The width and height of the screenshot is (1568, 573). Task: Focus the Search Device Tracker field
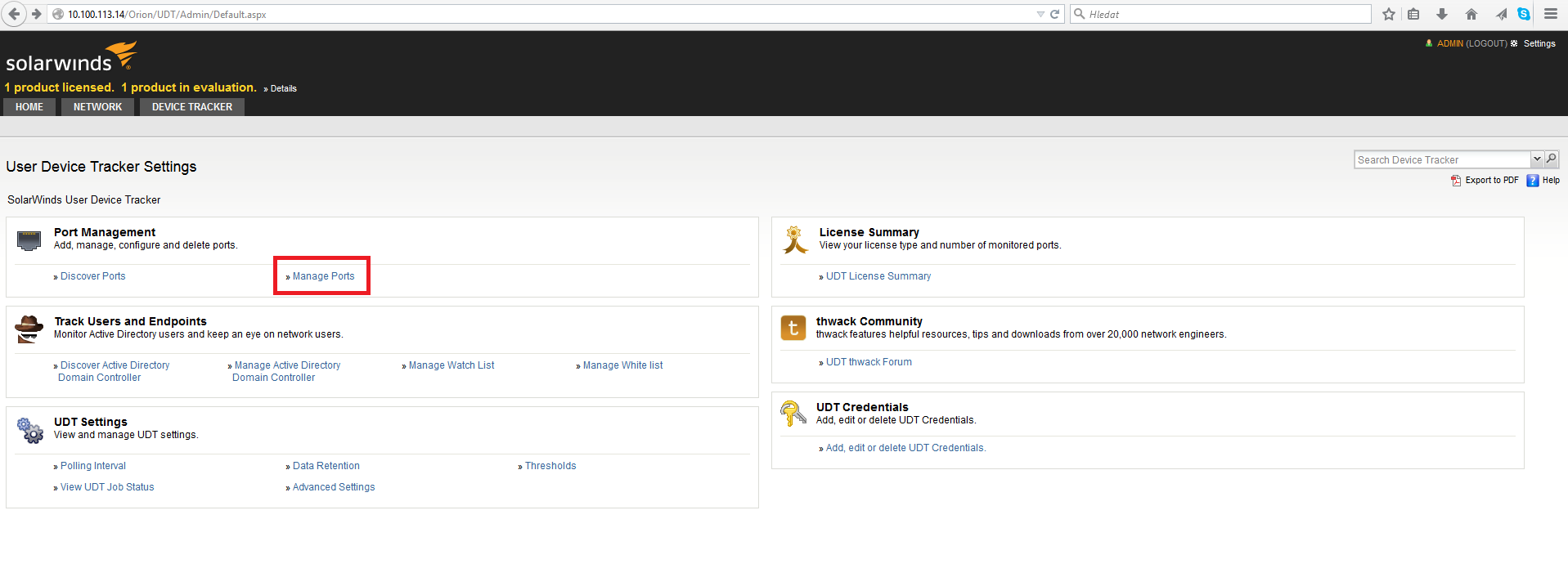pos(1442,159)
